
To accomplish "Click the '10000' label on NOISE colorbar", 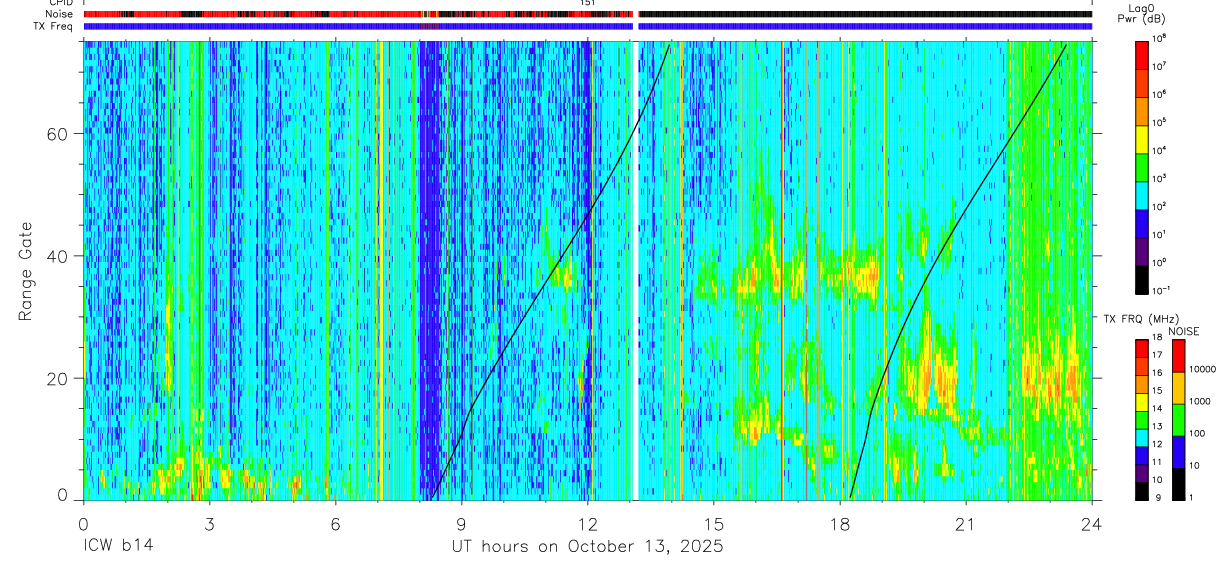I will 1201,369.
